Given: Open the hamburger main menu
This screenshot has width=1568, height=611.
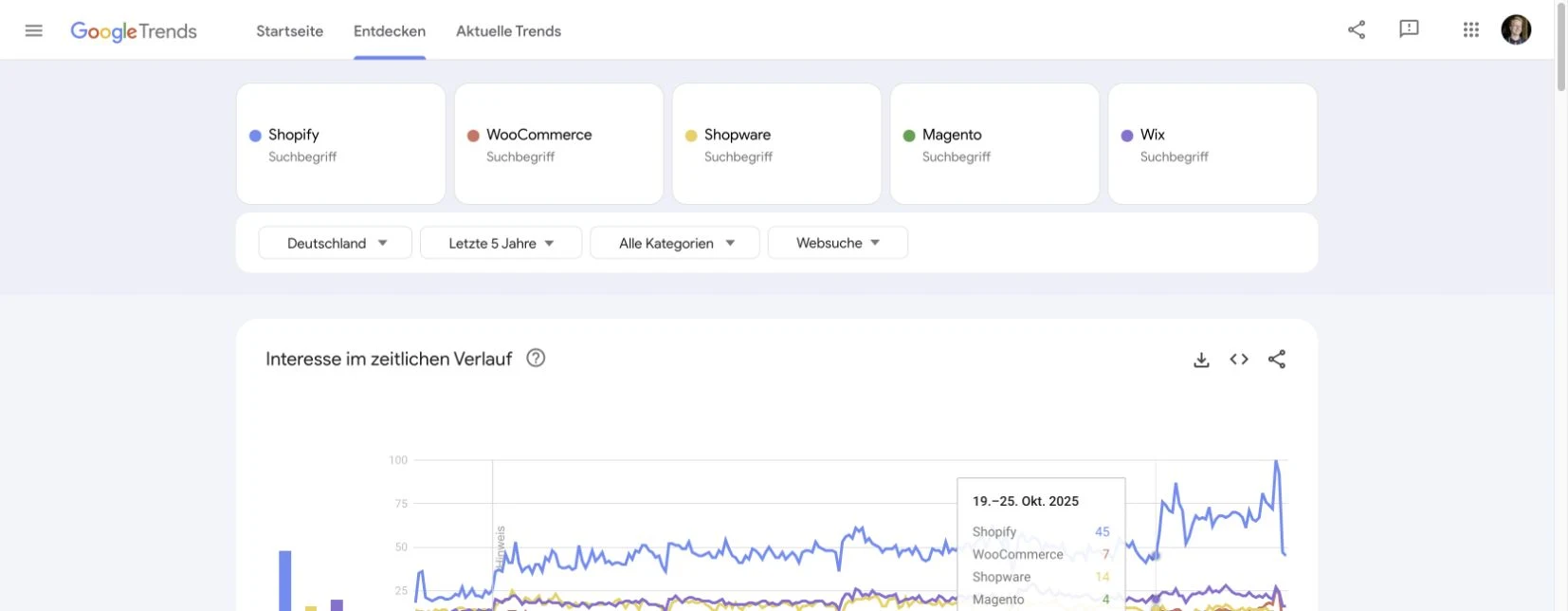Looking at the screenshot, I should pyautogui.click(x=34, y=30).
